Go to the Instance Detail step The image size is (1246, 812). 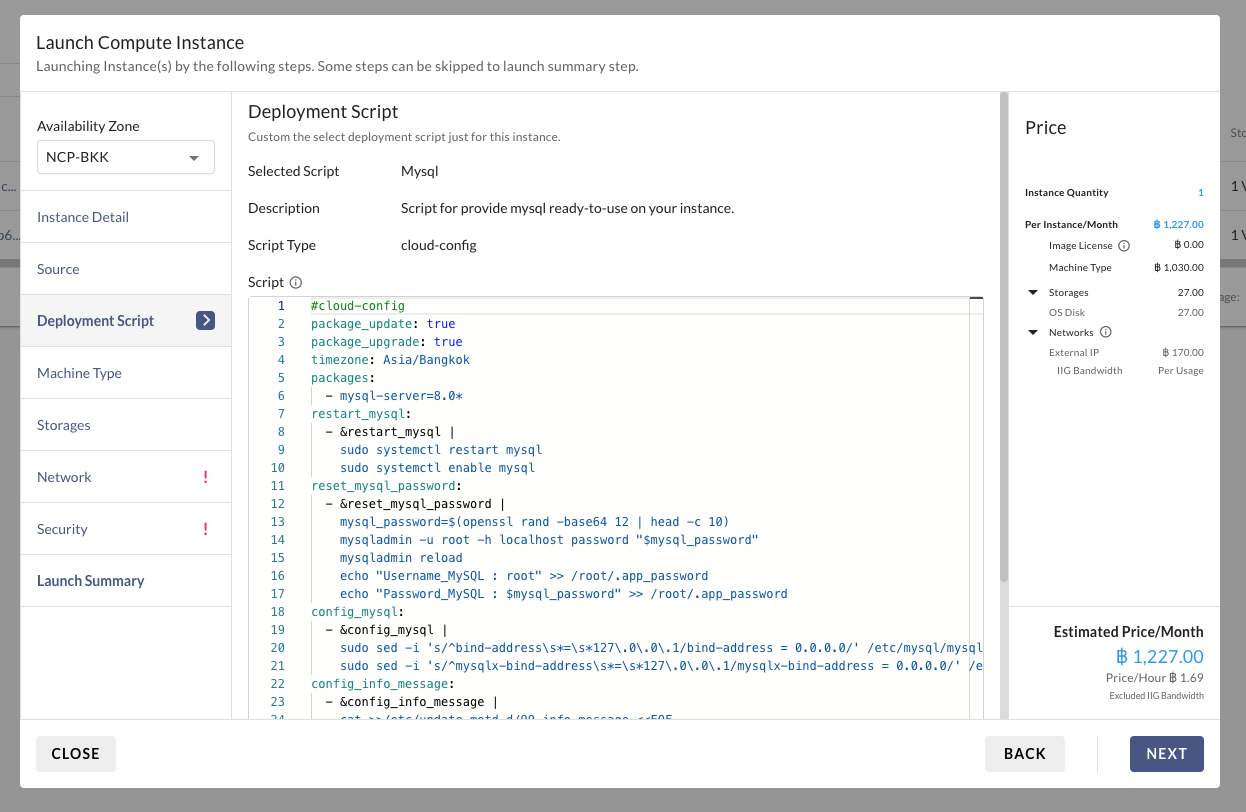[83, 217]
